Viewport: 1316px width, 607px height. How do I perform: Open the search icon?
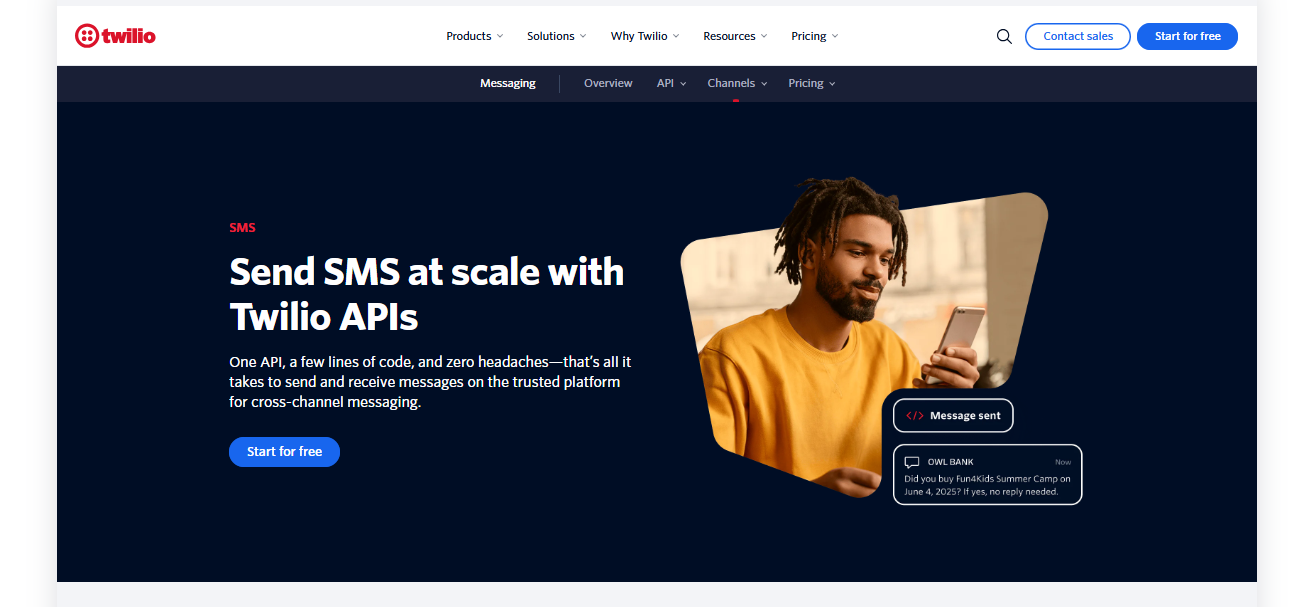tap(1004, 35)
